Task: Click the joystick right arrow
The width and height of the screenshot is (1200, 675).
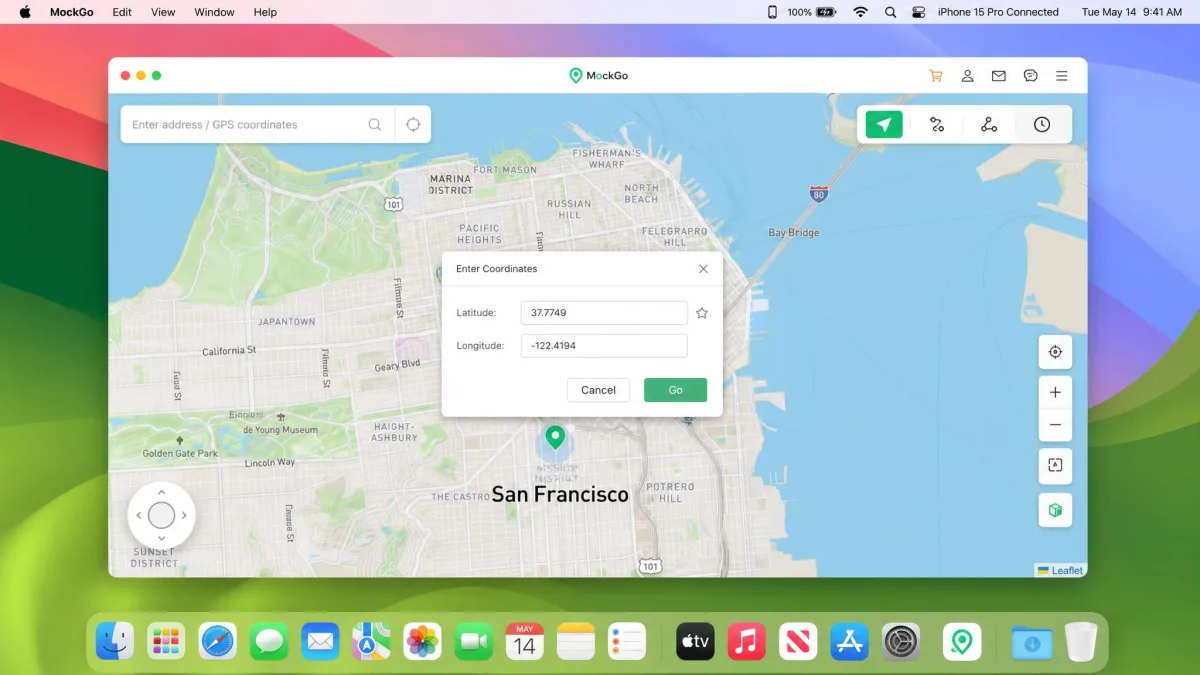Action: click(185, 516)
